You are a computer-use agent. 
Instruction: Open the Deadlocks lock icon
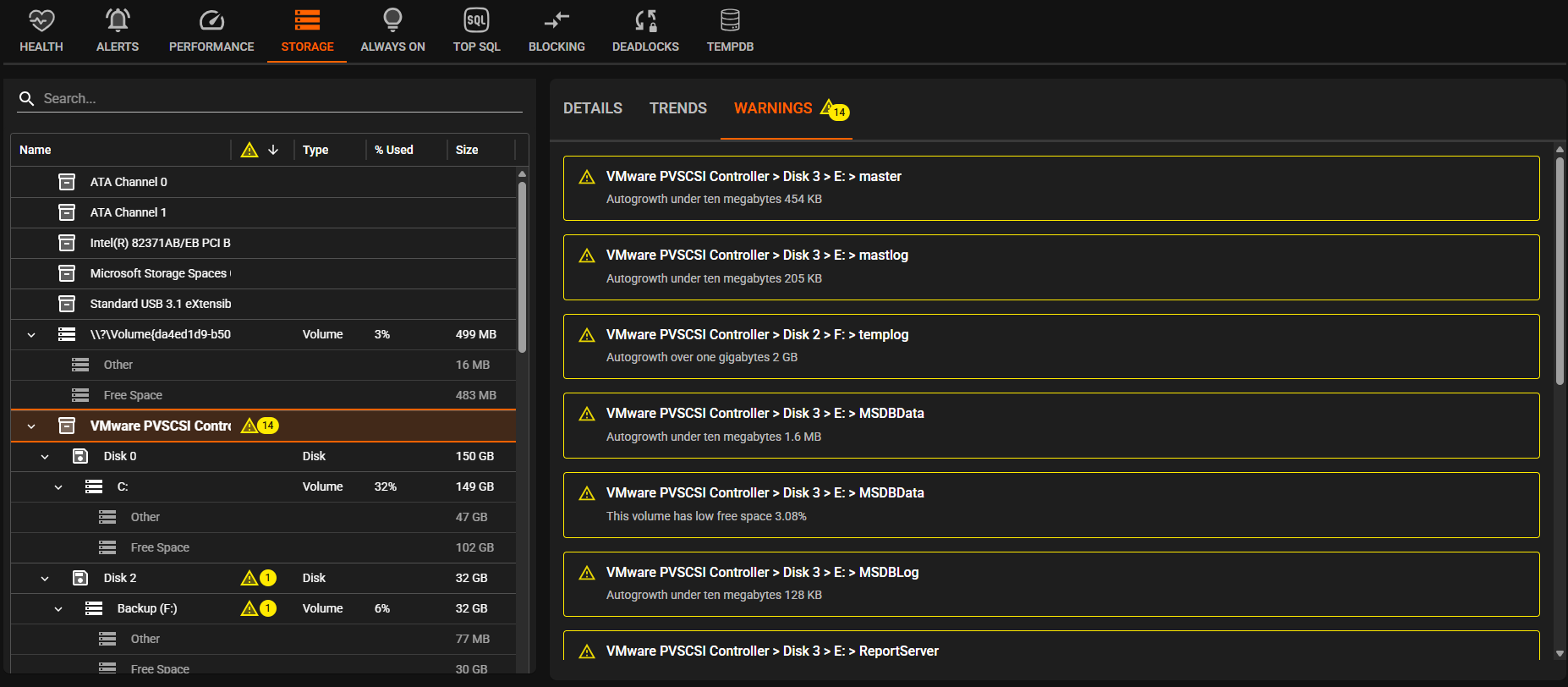point(645,20)
